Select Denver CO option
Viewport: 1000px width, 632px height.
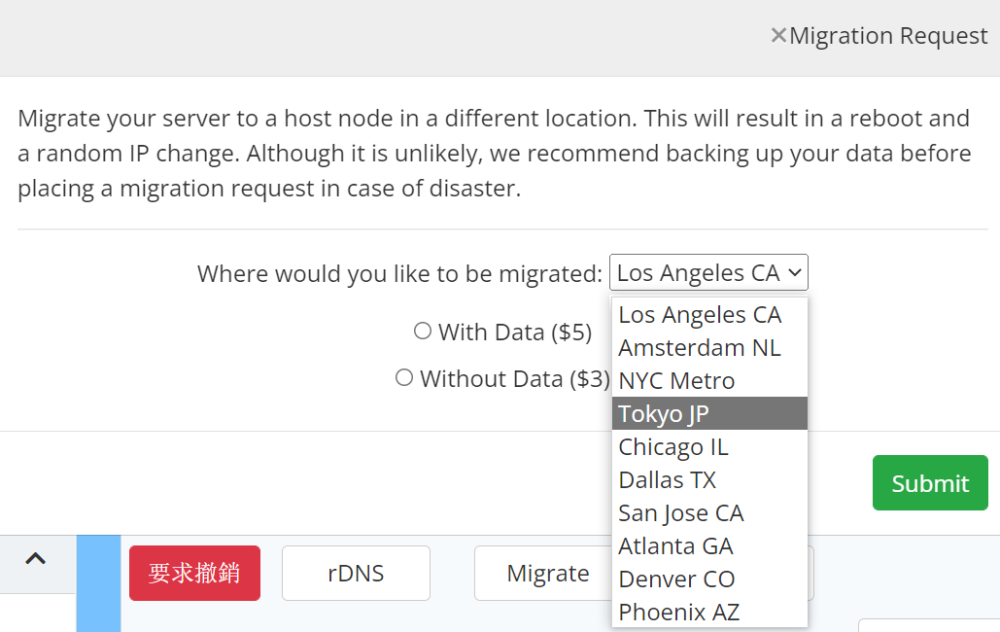(709, 579)
